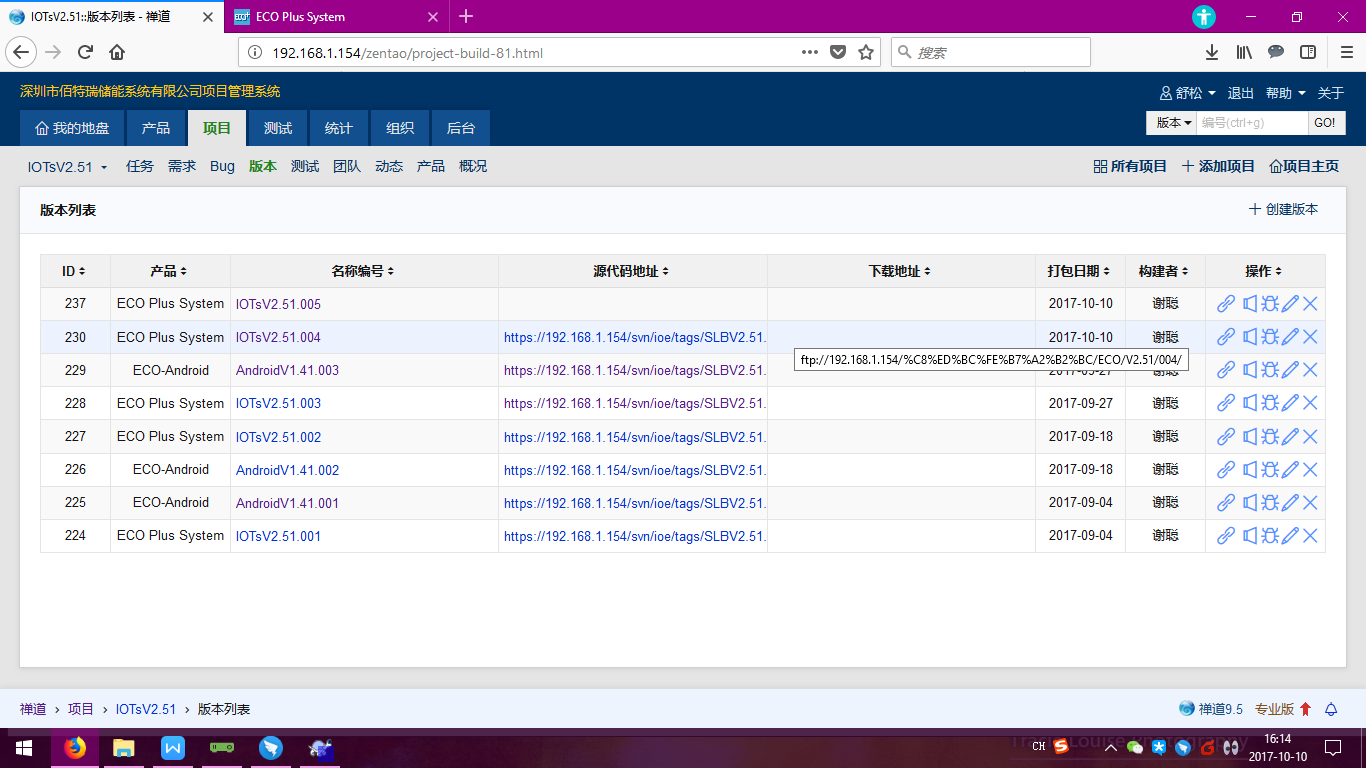
Task: Click the bug icon for IOTsV2.51.002
Action: click(x=1270, y=437)
